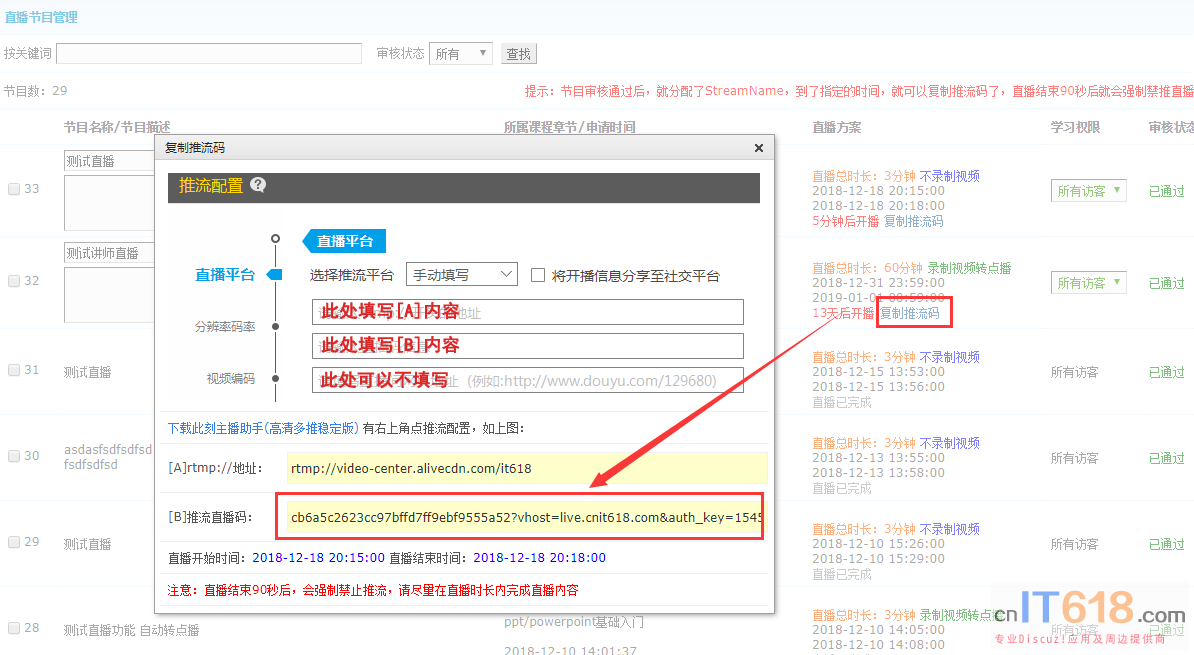Expand the 审核状态 所有 dropdown
Screen dimensions: 1194x655
pos(460,54)
